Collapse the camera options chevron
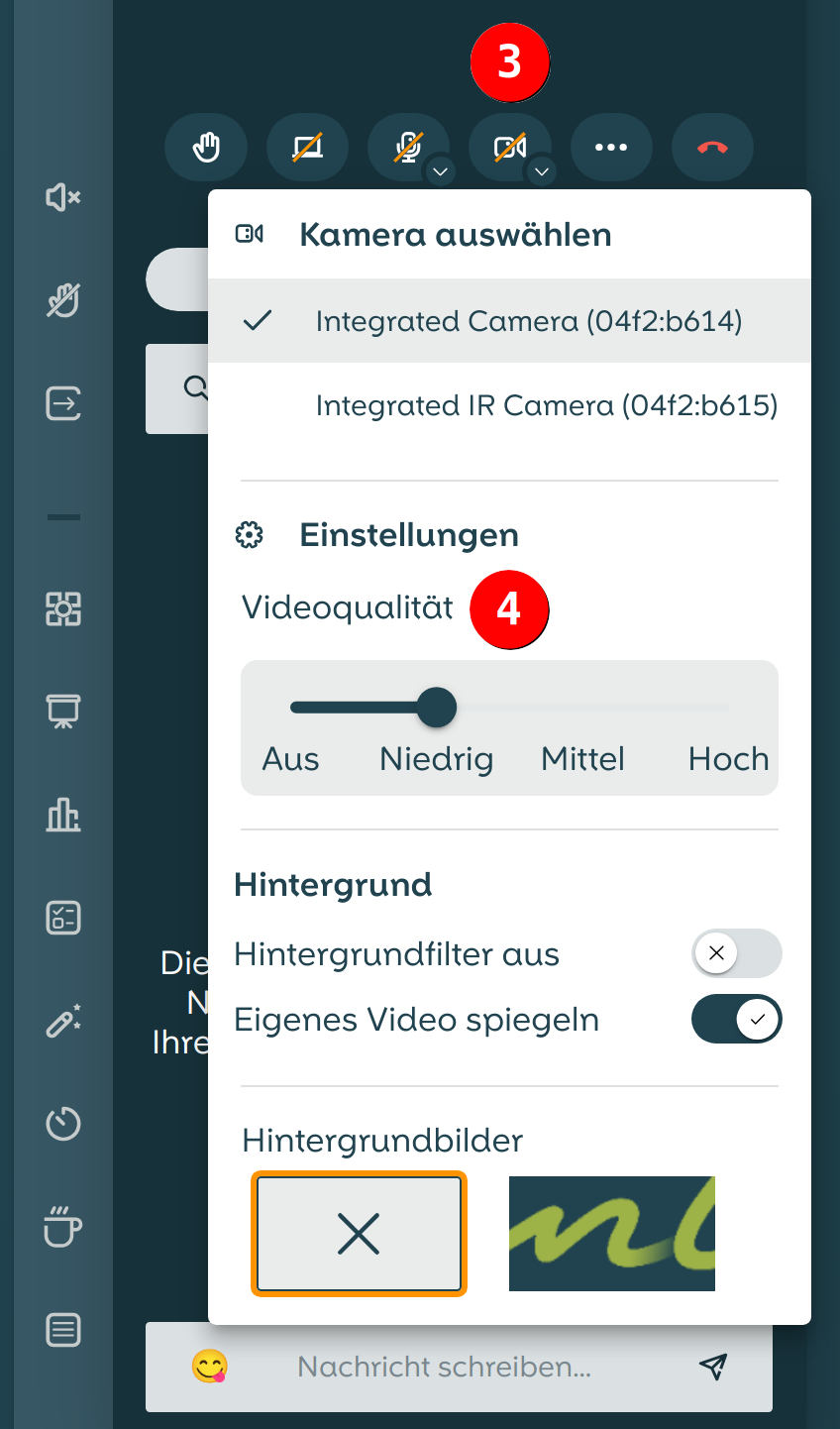840x1429 pixels. tap(541, 171)
